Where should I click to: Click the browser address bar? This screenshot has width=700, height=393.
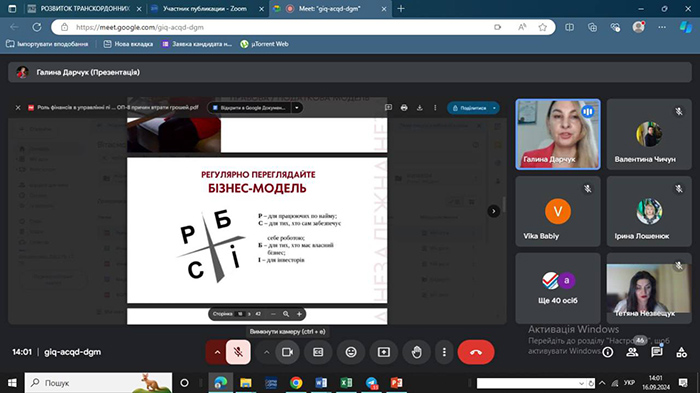281,27
